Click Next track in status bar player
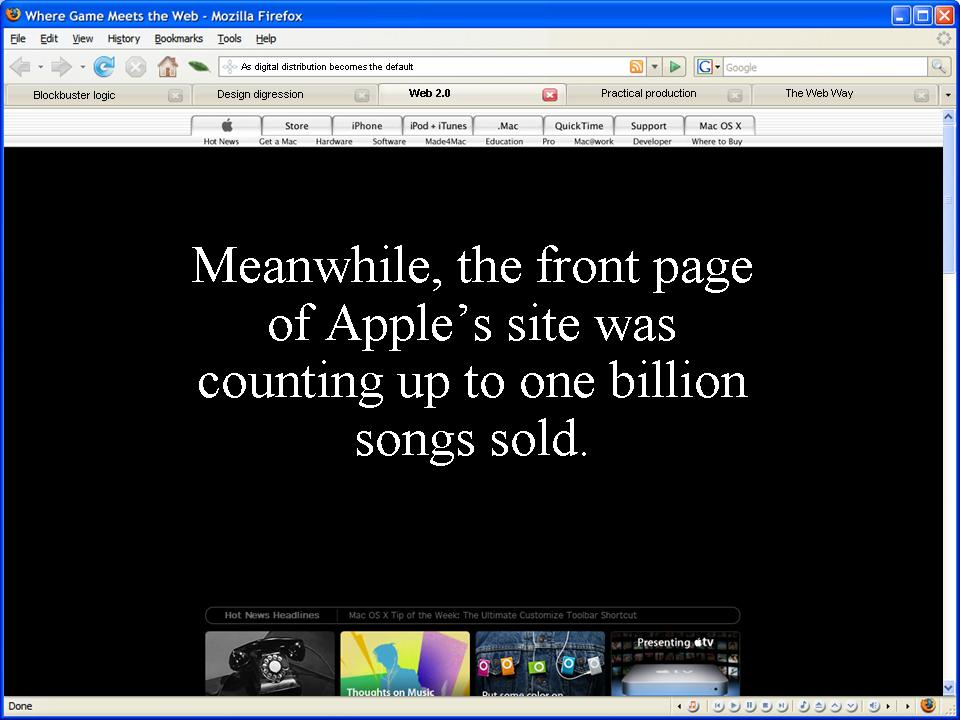 pyautogui.click(x=782, y=706)
